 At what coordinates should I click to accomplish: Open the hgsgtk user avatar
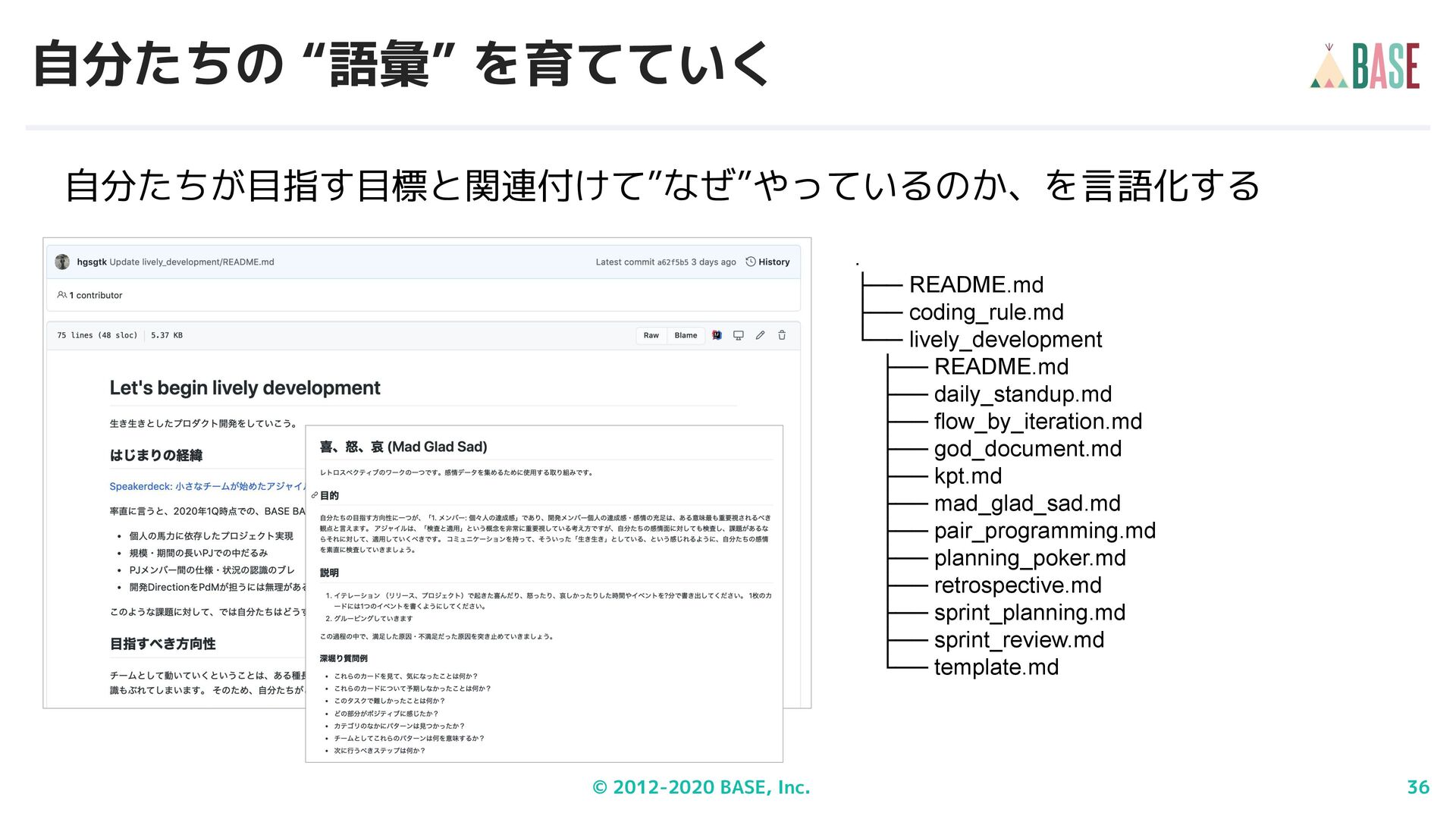[x=62, y=262]
